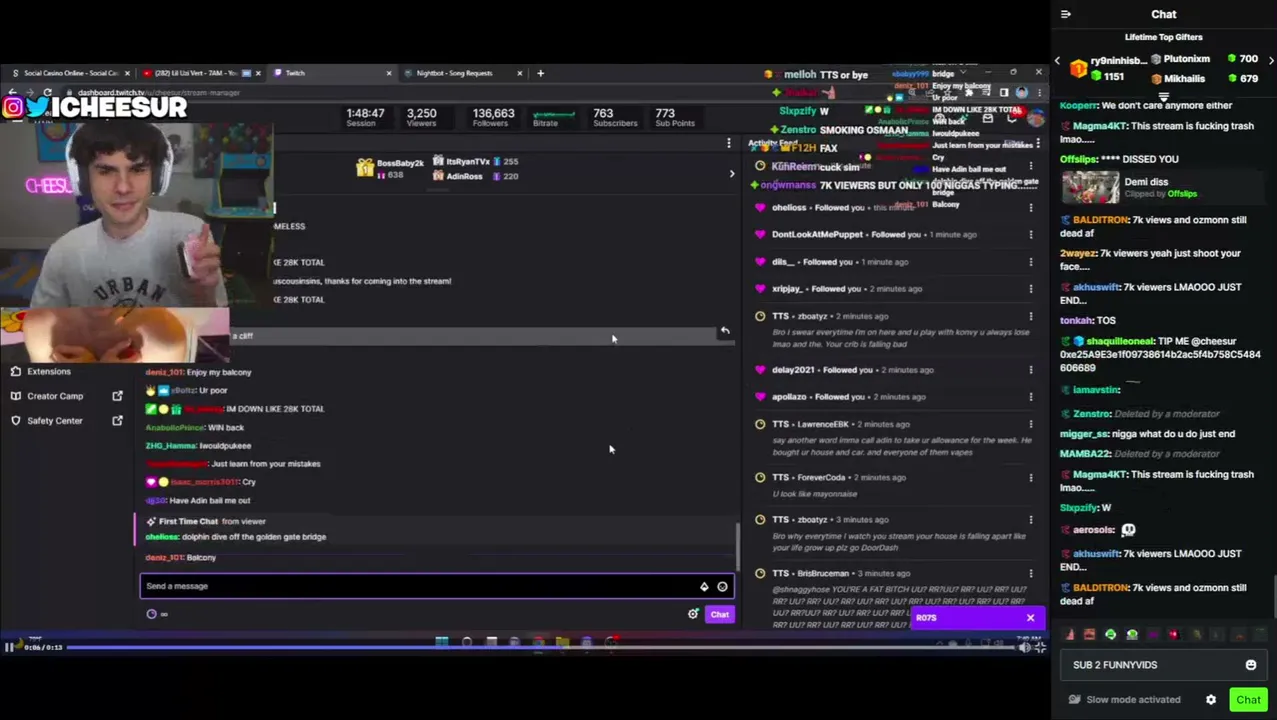This screenshot has width=1277, height=720.
Task: Switch to the Nightbot Song Requests tab
Action: (460, 73)
